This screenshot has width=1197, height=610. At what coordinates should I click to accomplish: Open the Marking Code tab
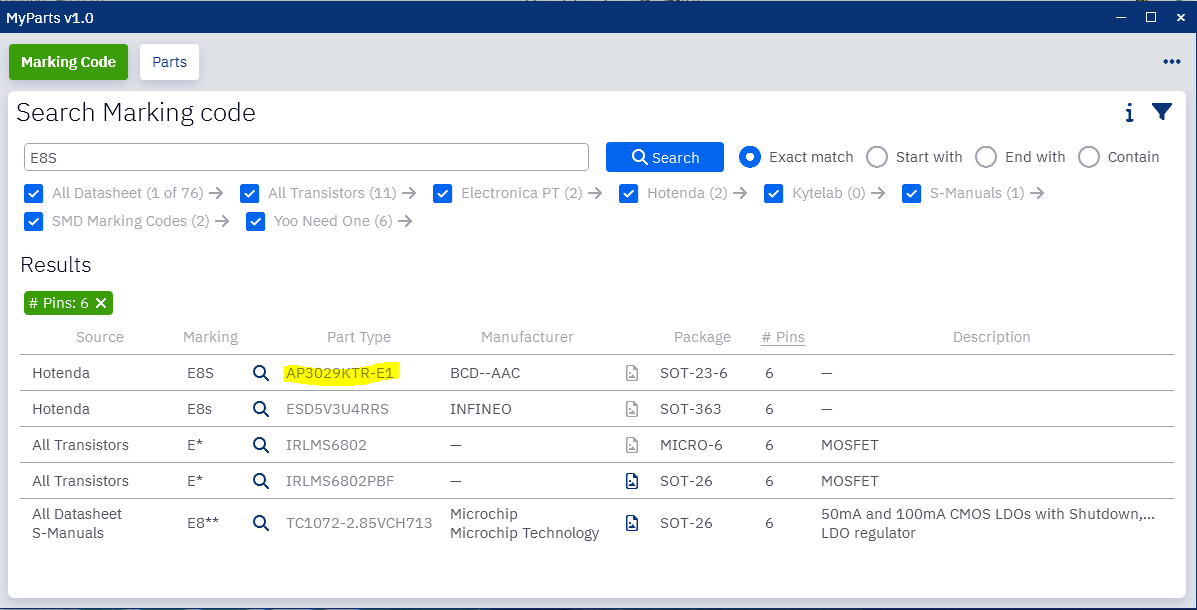click(68, 62)
